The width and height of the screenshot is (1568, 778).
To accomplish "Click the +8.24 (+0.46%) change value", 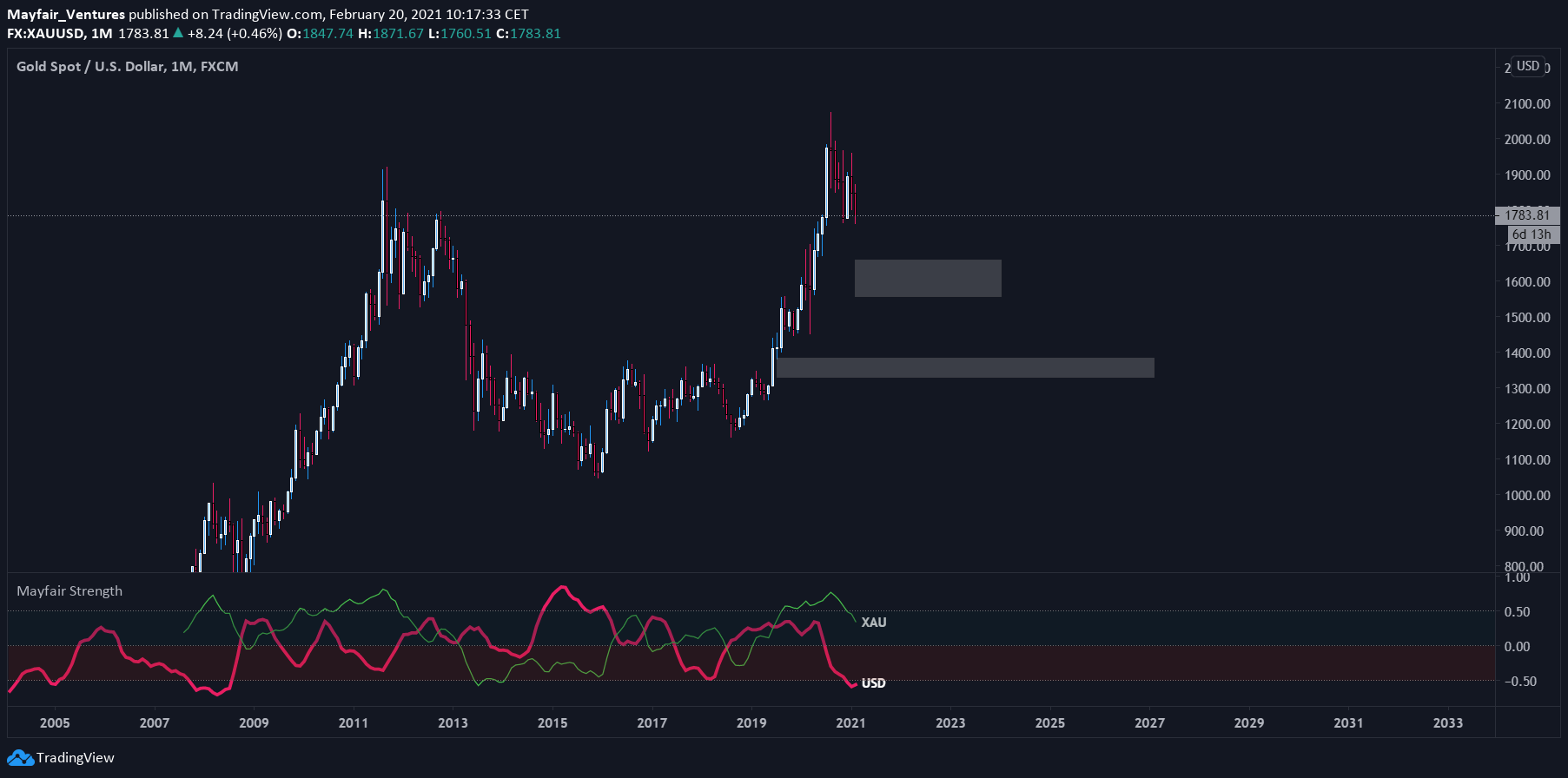I will (235, 34).
